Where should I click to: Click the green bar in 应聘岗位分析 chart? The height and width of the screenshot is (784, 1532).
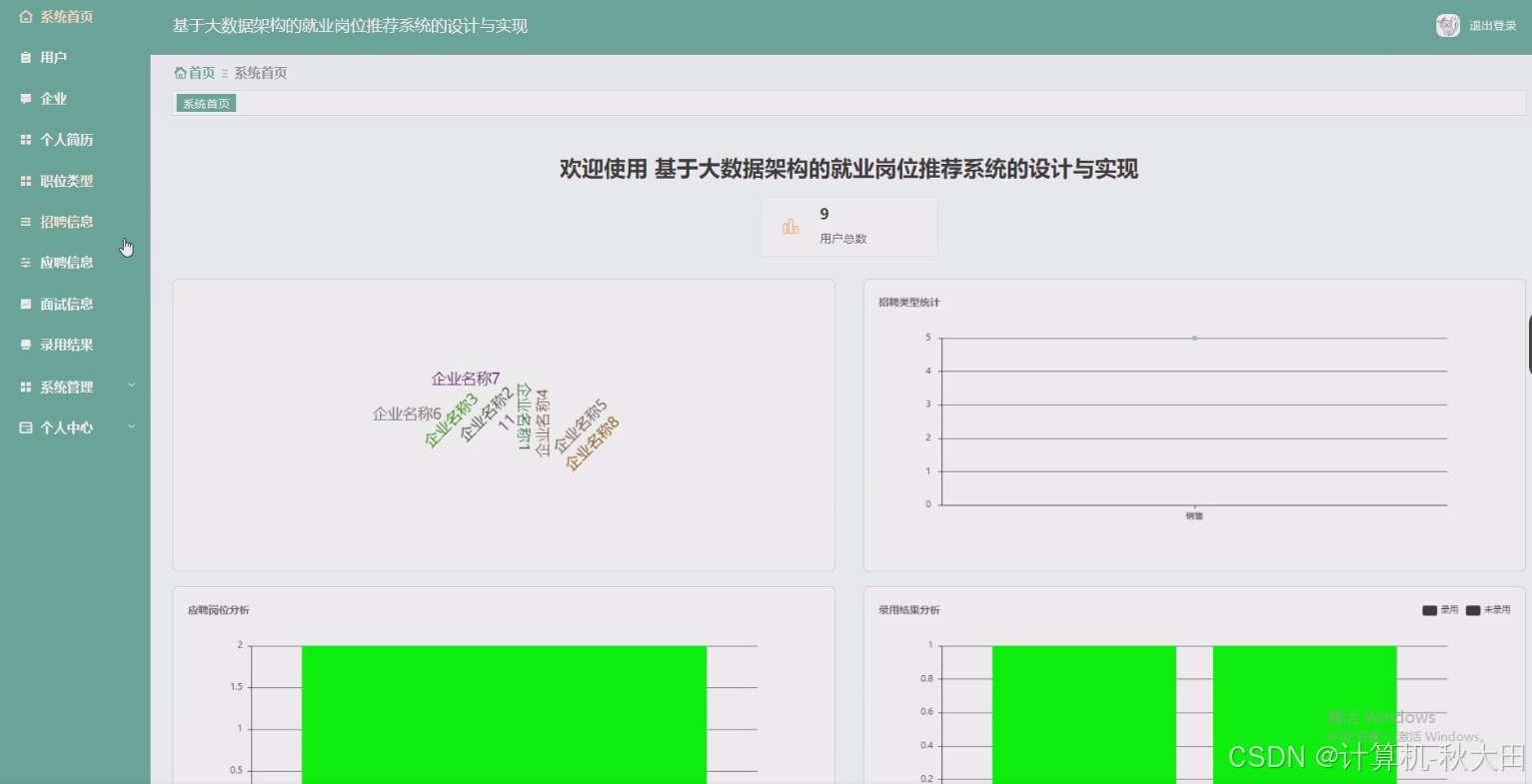coord(504,714)
